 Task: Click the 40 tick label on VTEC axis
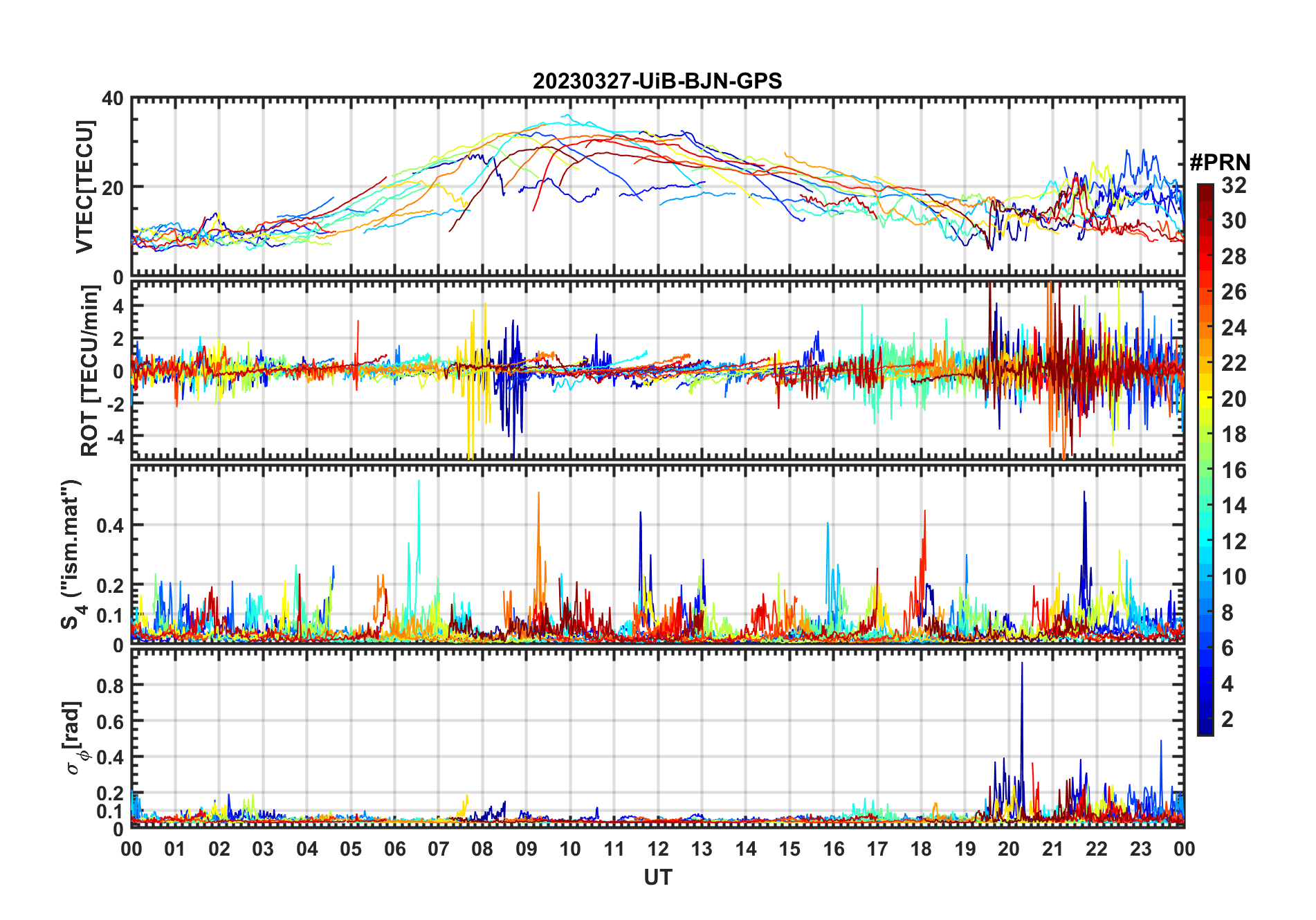point(112,99)
